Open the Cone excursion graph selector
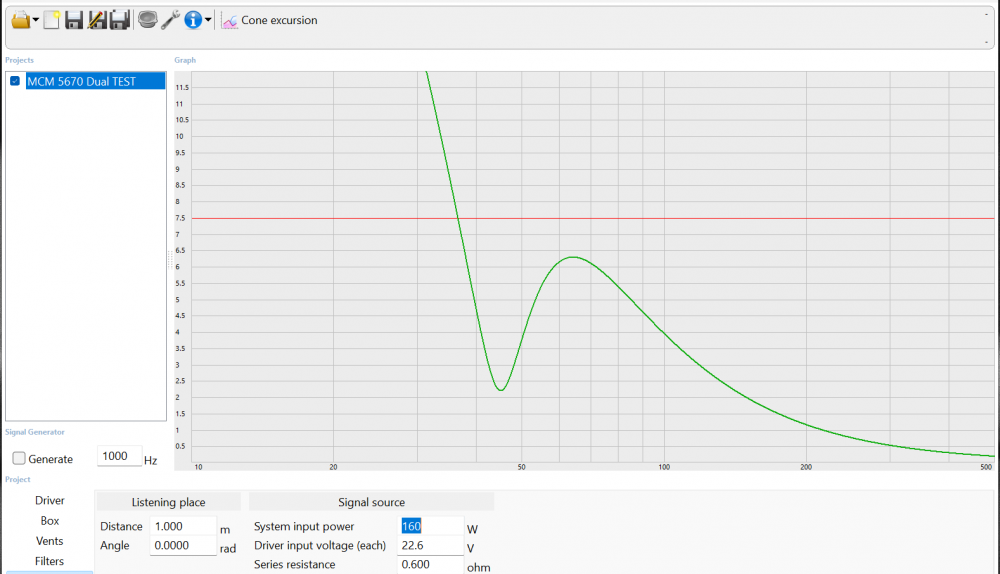 click(x=270, y=20)
